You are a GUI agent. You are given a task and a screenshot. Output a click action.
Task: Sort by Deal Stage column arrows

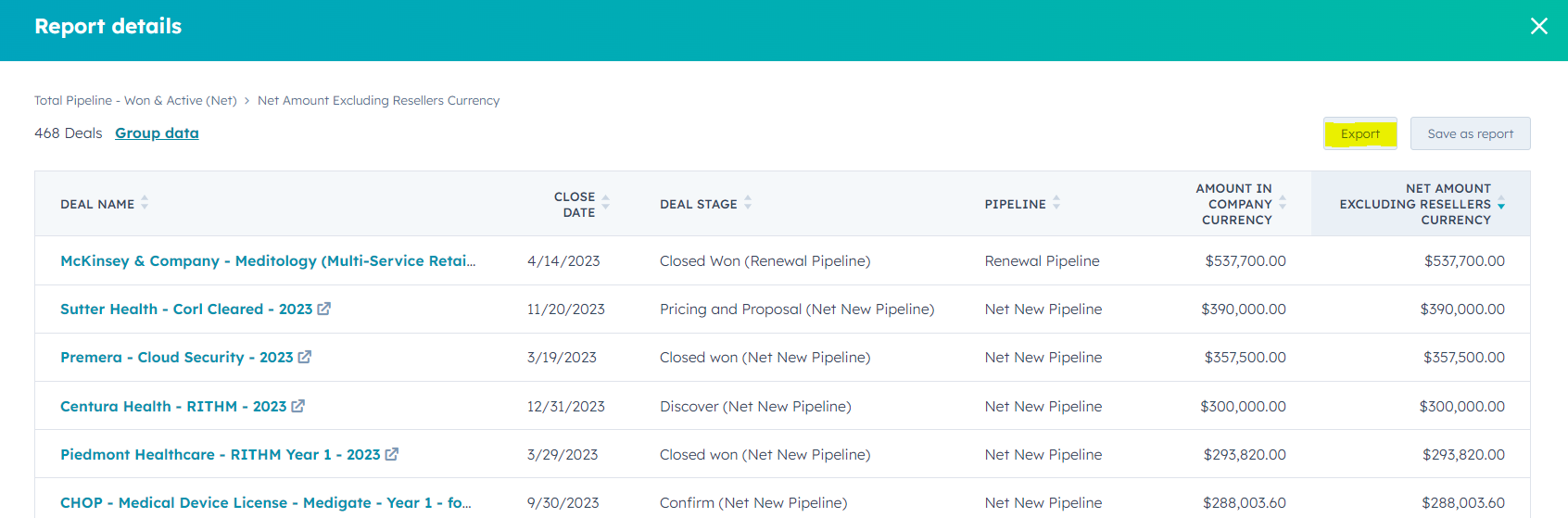[x=748, y=203]
